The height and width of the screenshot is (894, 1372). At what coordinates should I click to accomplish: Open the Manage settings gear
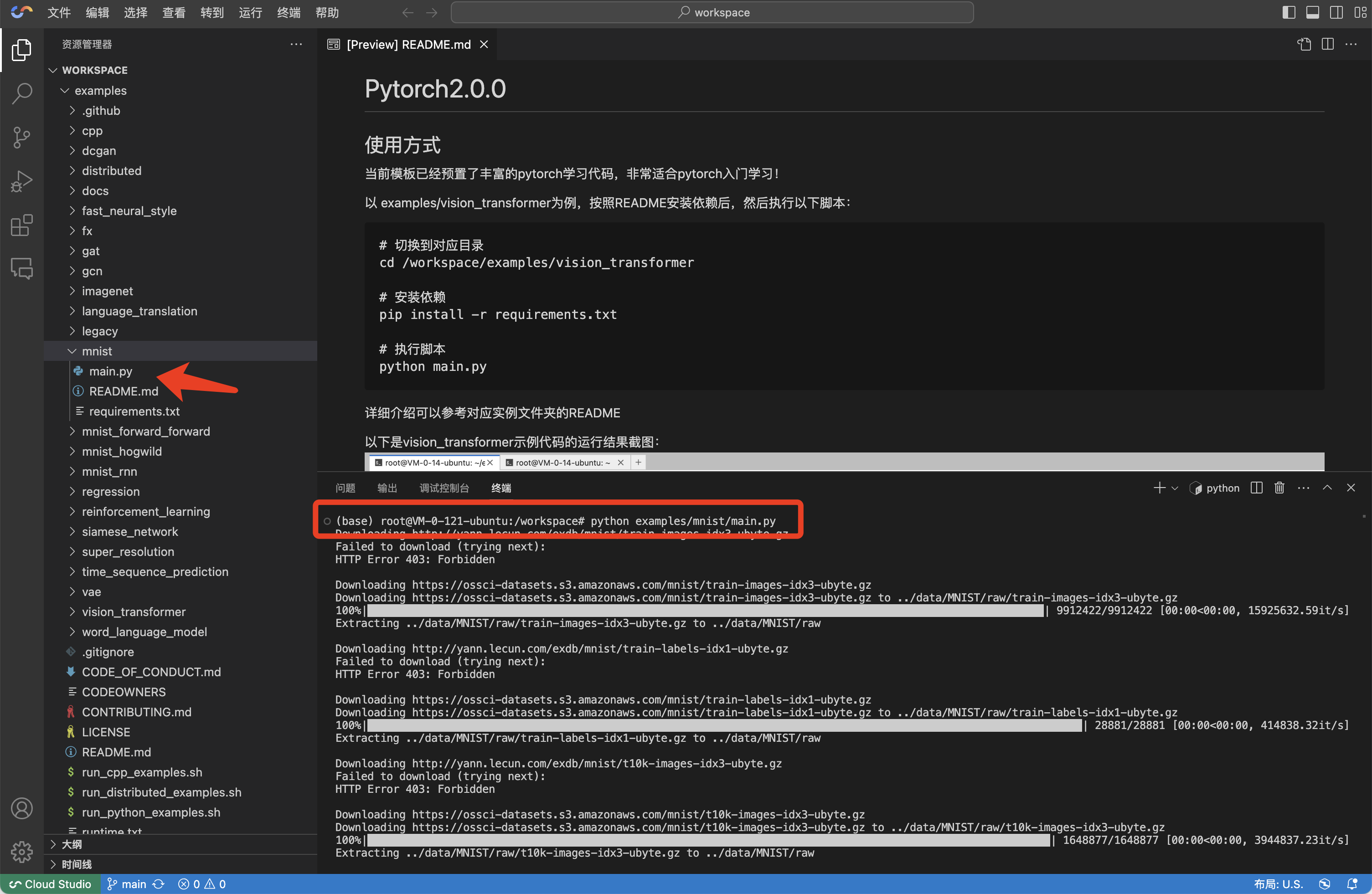pos(21,851)
